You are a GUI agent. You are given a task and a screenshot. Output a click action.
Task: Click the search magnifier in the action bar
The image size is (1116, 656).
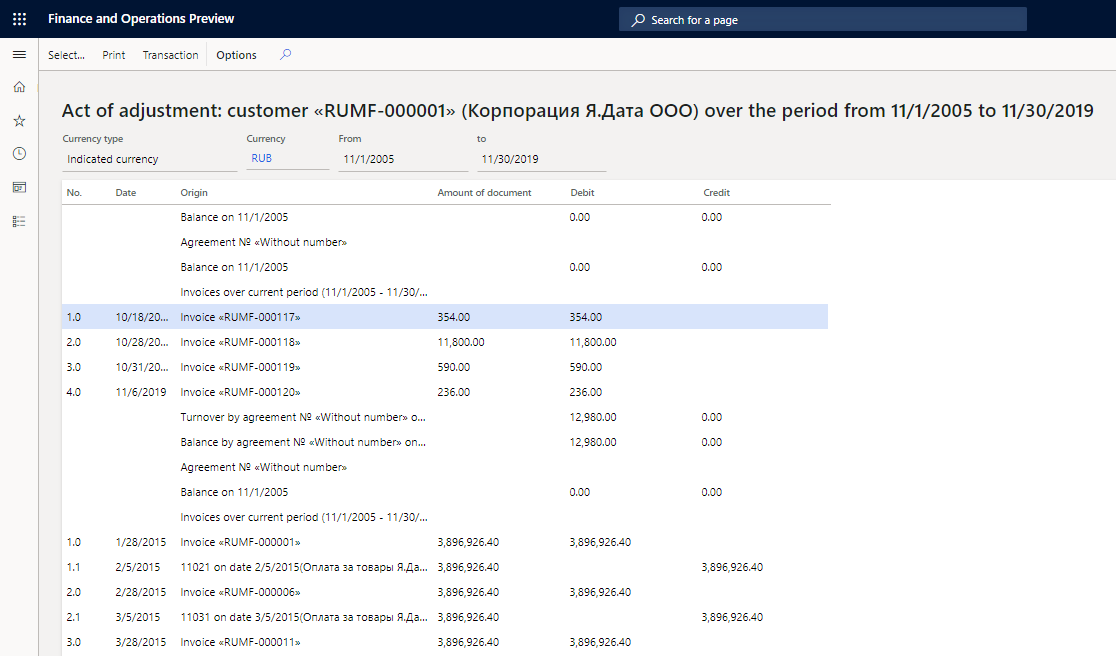click(285, 55)
